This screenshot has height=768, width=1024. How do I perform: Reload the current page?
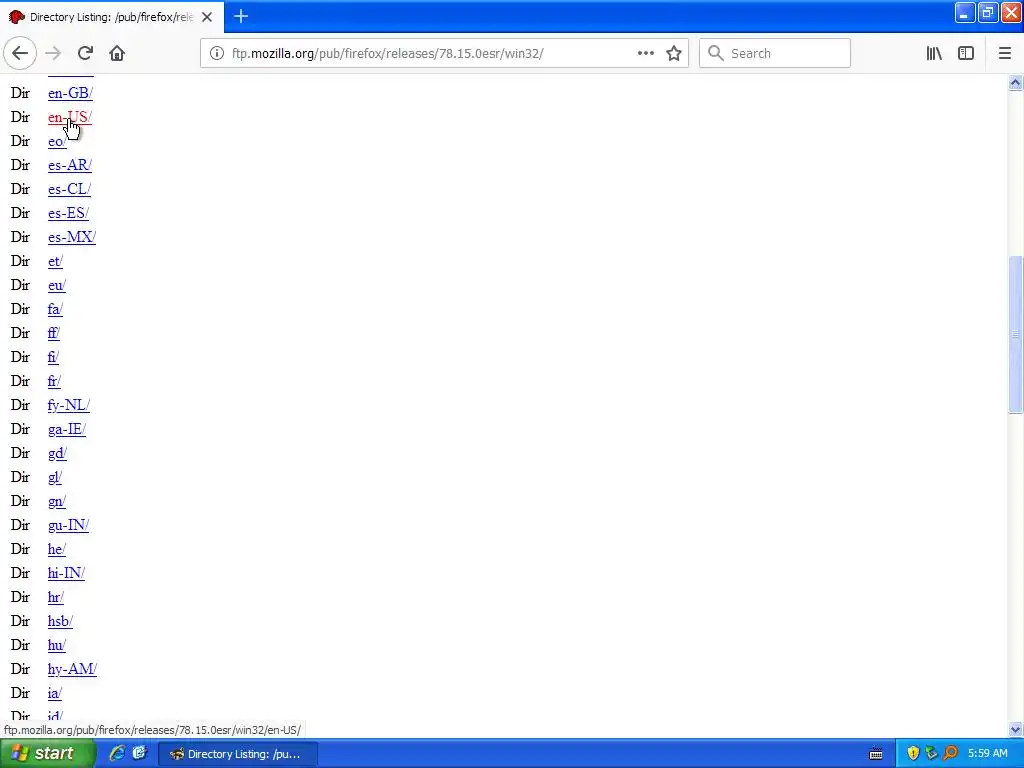coord(85,54)
